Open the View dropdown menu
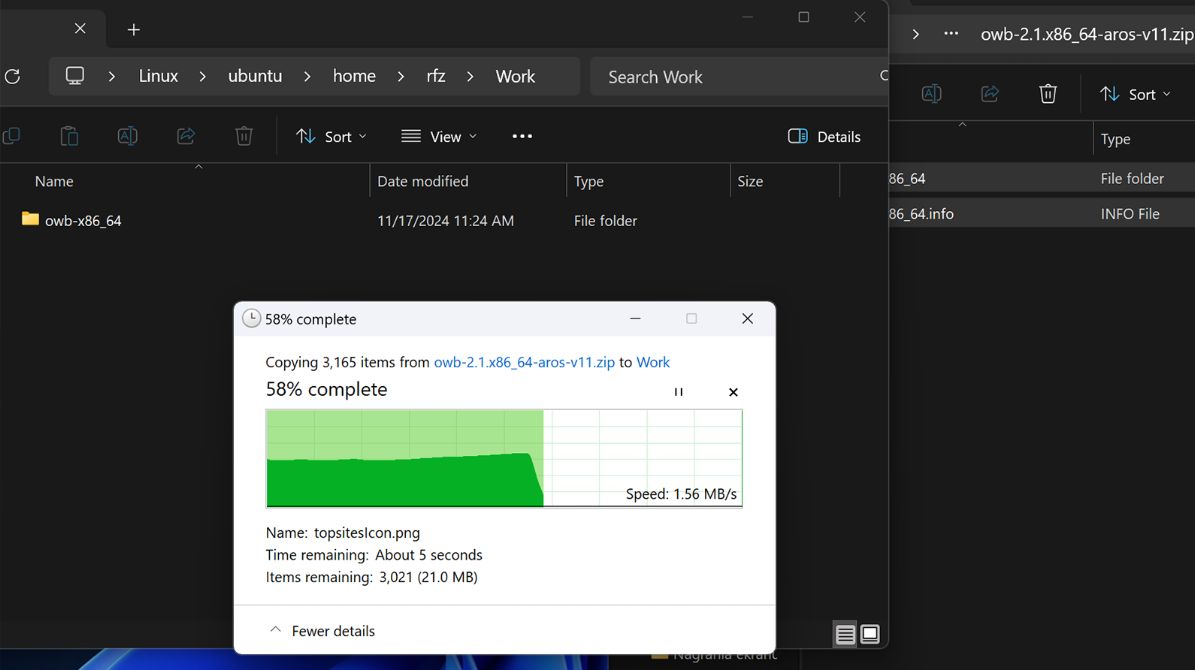1195x670 pixels. tap(439, 136)
